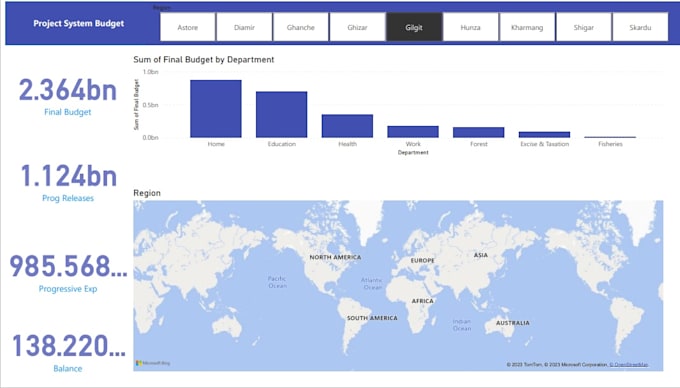Click the Fisheries axis label
Image resolution: width=680 pixels, height=388 pixels.
[610, 144]
